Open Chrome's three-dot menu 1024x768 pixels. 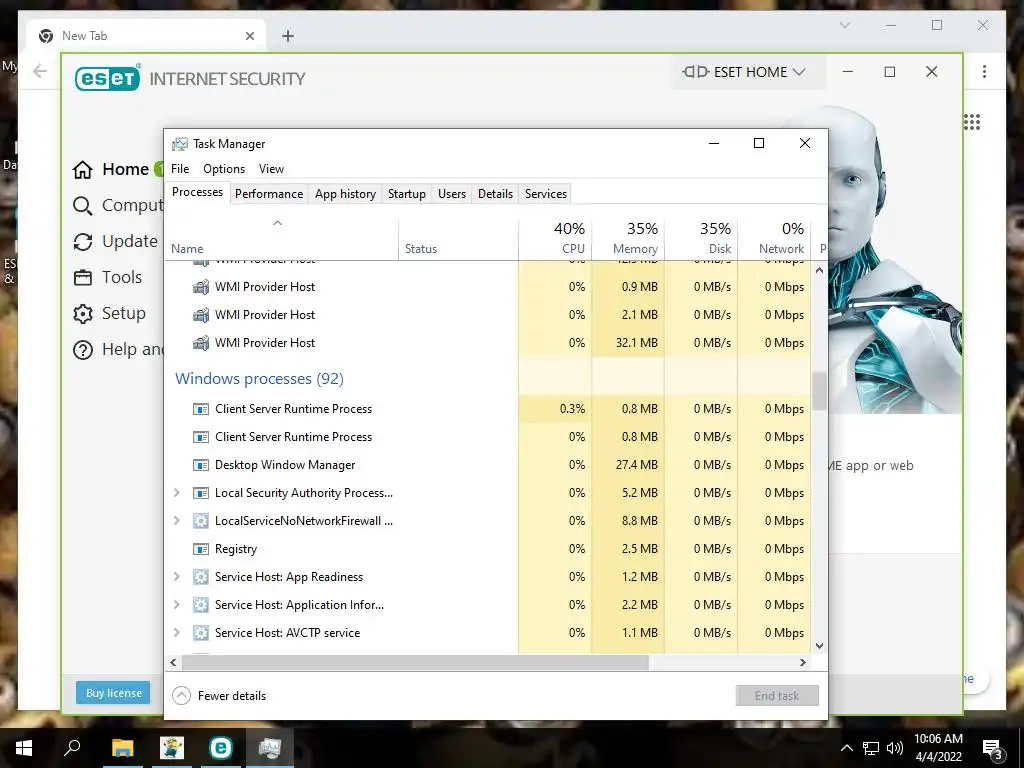pyautogui.click(x=984, y=72)
